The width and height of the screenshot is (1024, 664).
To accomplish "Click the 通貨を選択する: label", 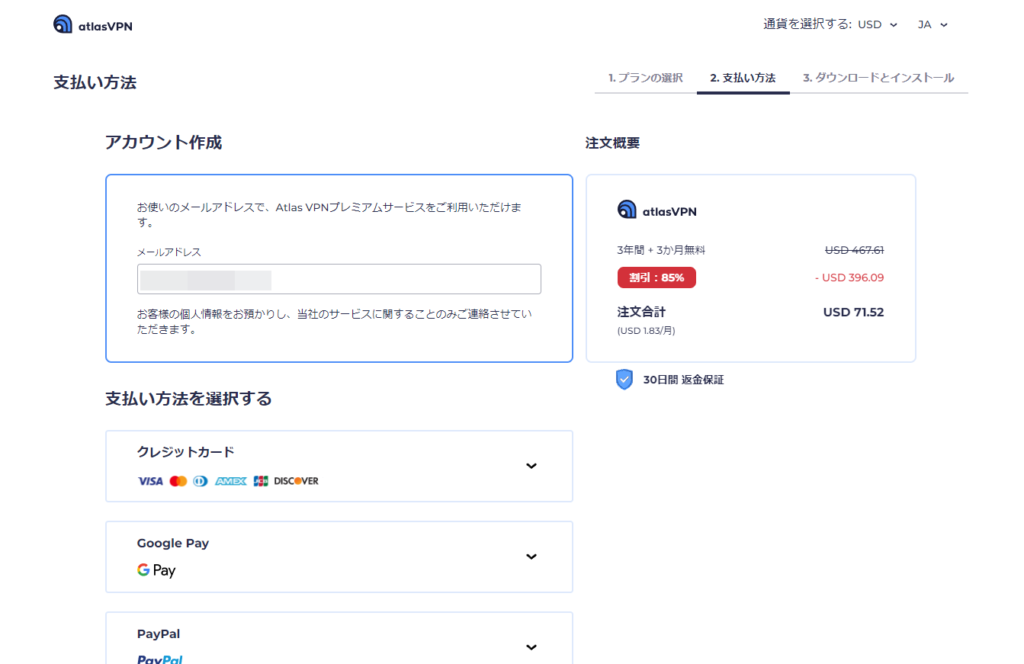I will coord(807,24).
